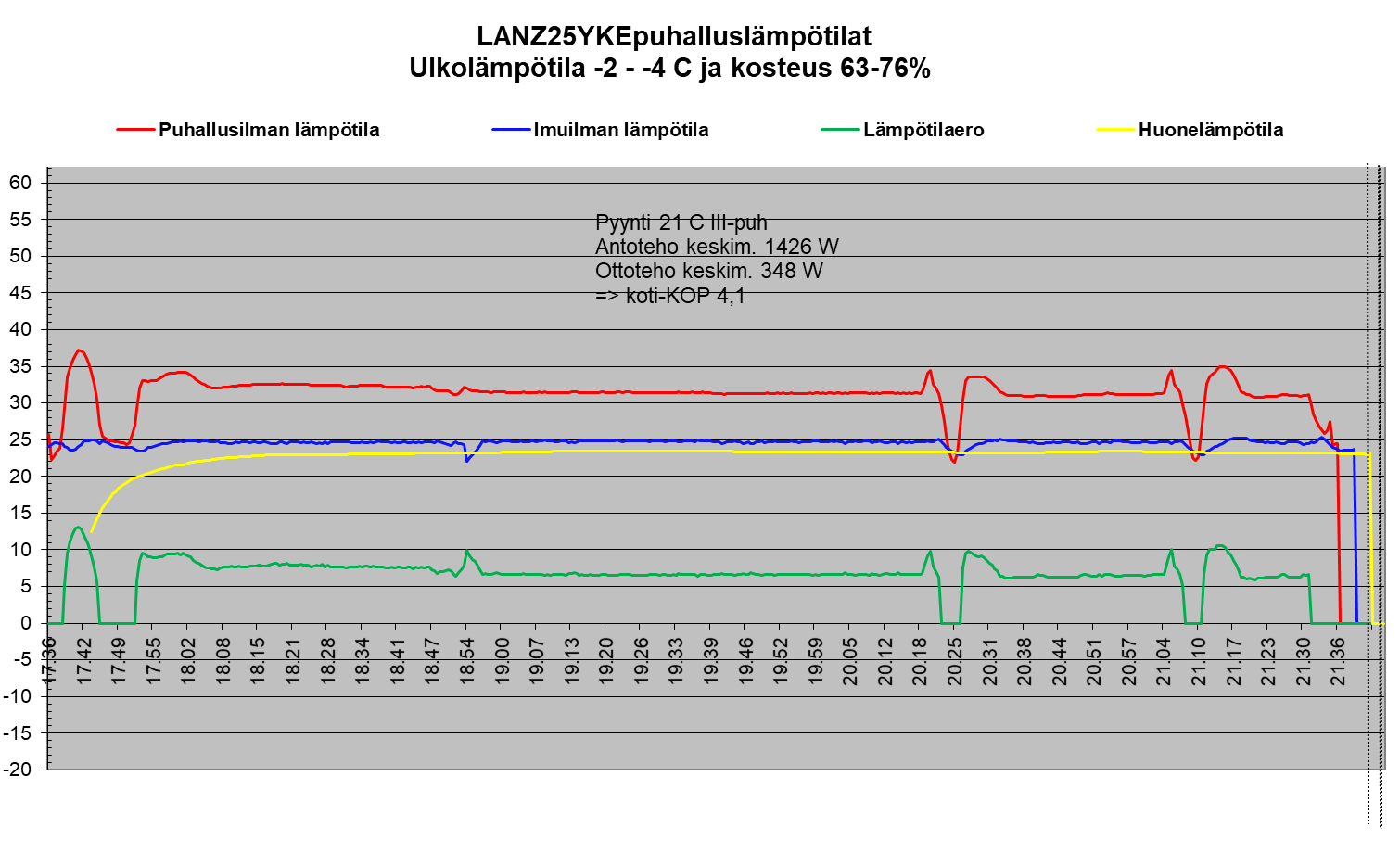This screenshot has height=853, width=1400.
Task: Click the 17.42 time axis label
Action: [83, 660]
